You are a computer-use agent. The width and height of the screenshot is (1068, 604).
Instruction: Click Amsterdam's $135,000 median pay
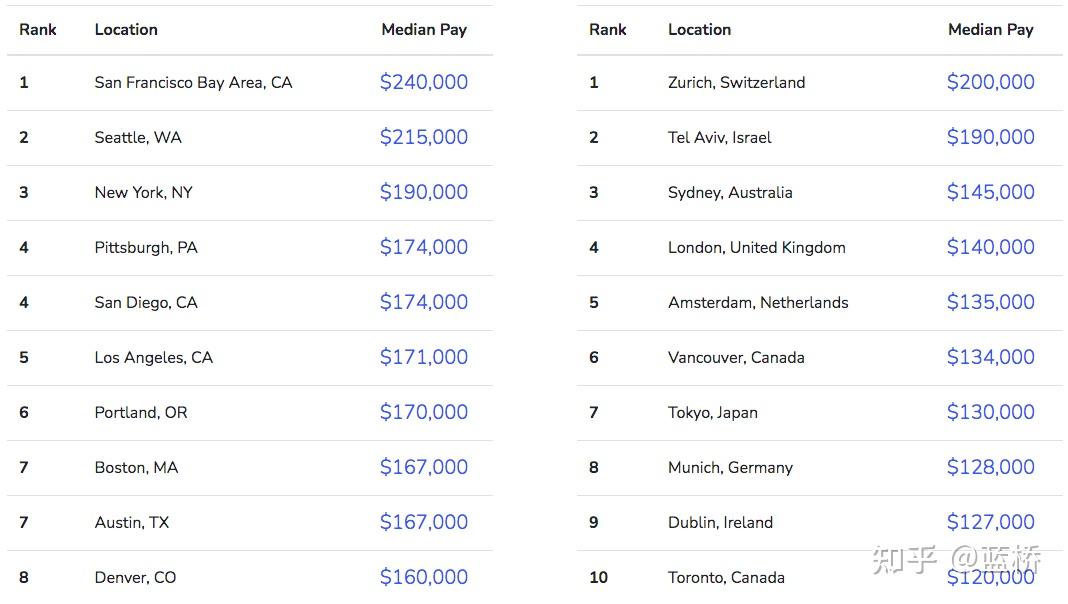click(x=990, y=302)
